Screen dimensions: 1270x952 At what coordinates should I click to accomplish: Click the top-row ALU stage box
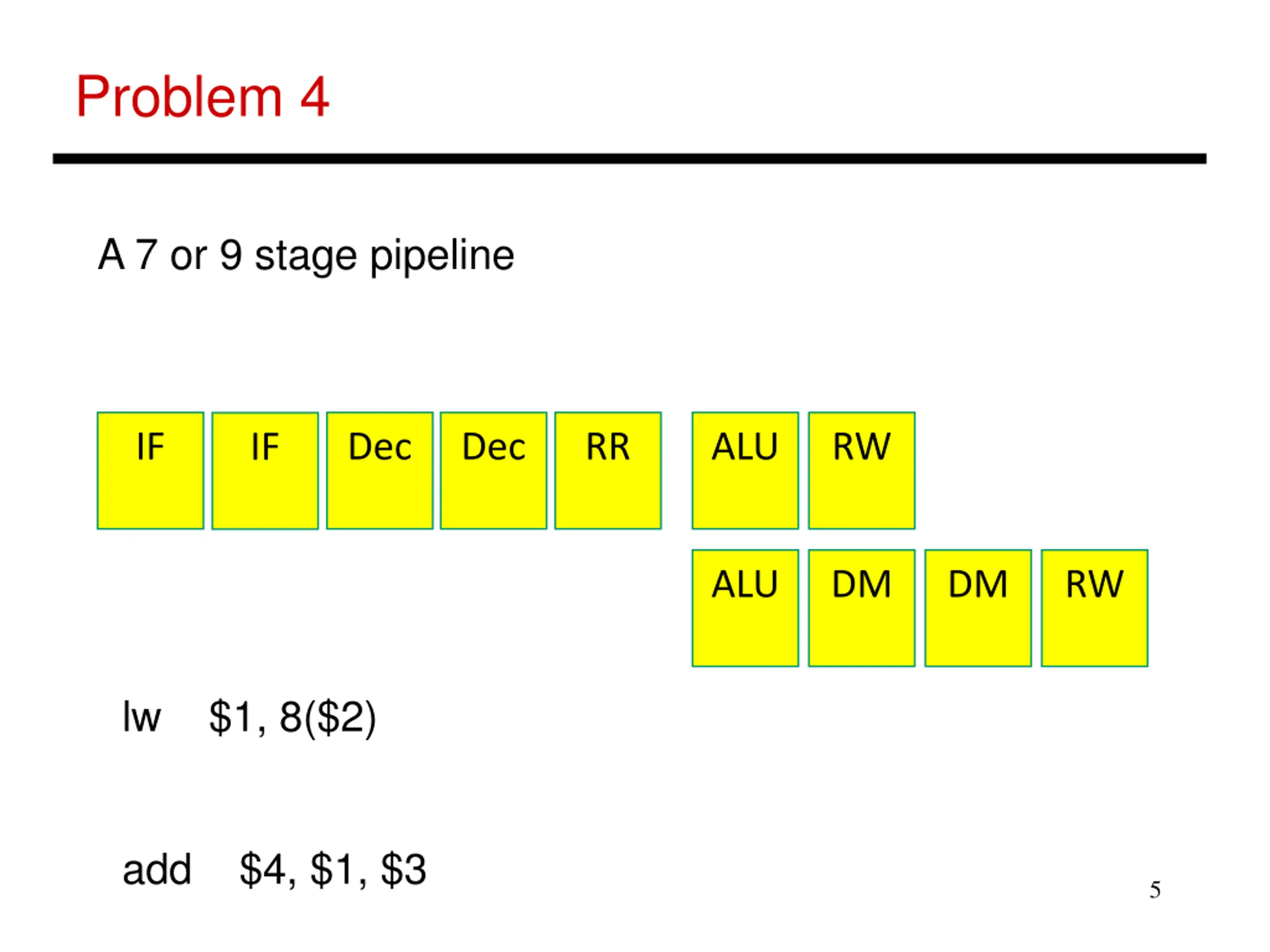pos(745,471)
